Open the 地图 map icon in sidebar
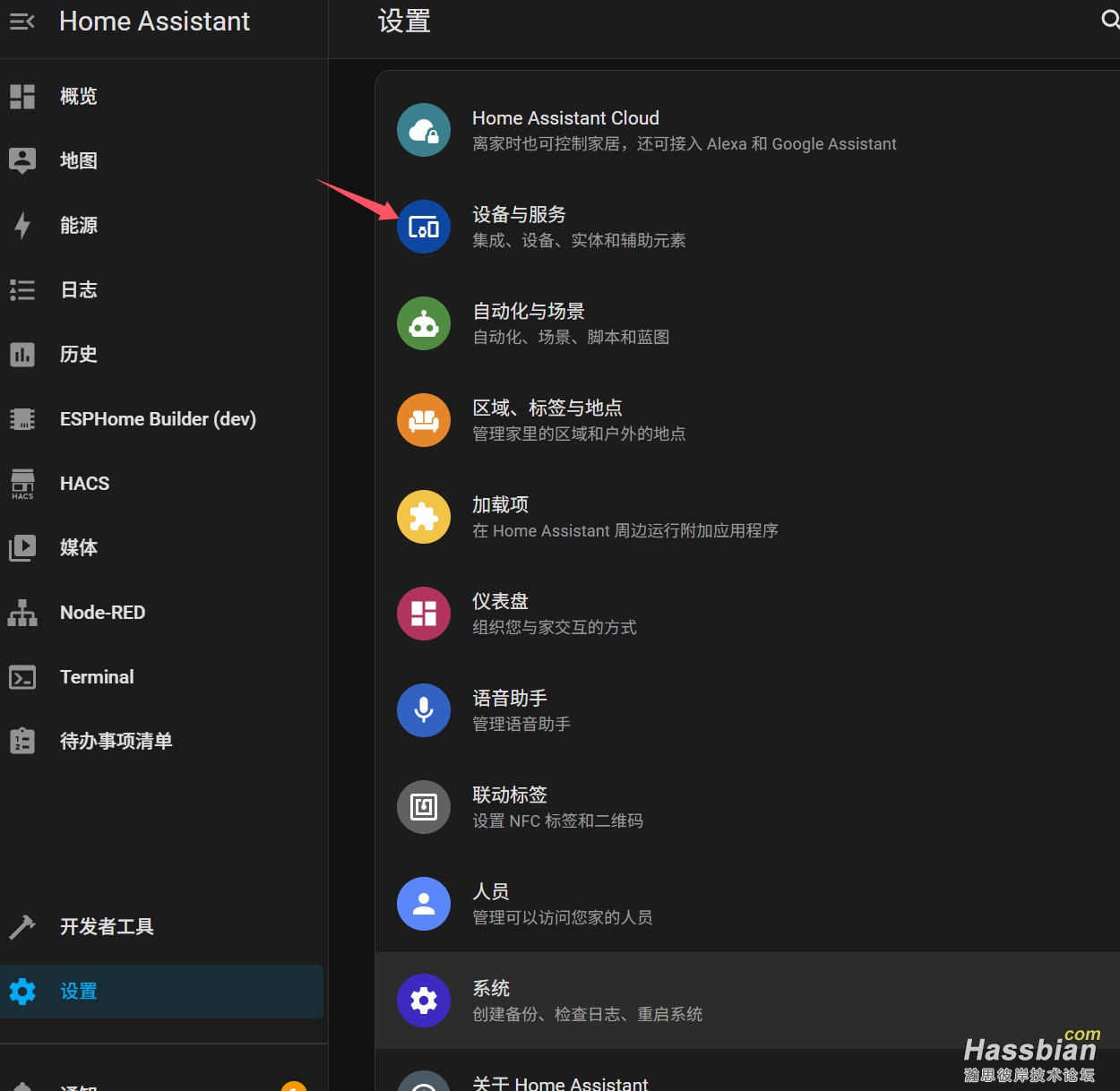 tap(22, 160)
